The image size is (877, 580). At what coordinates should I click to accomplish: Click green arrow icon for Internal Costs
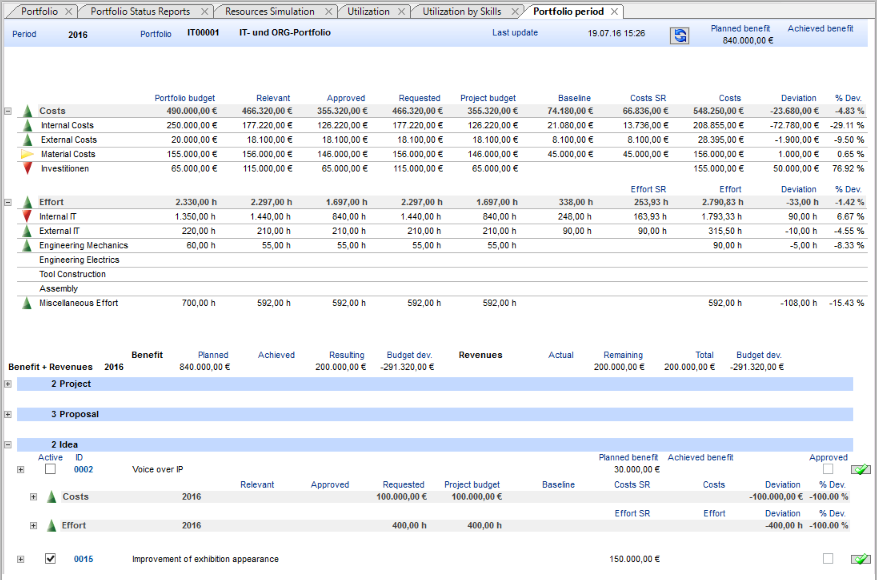click(27, 125)
